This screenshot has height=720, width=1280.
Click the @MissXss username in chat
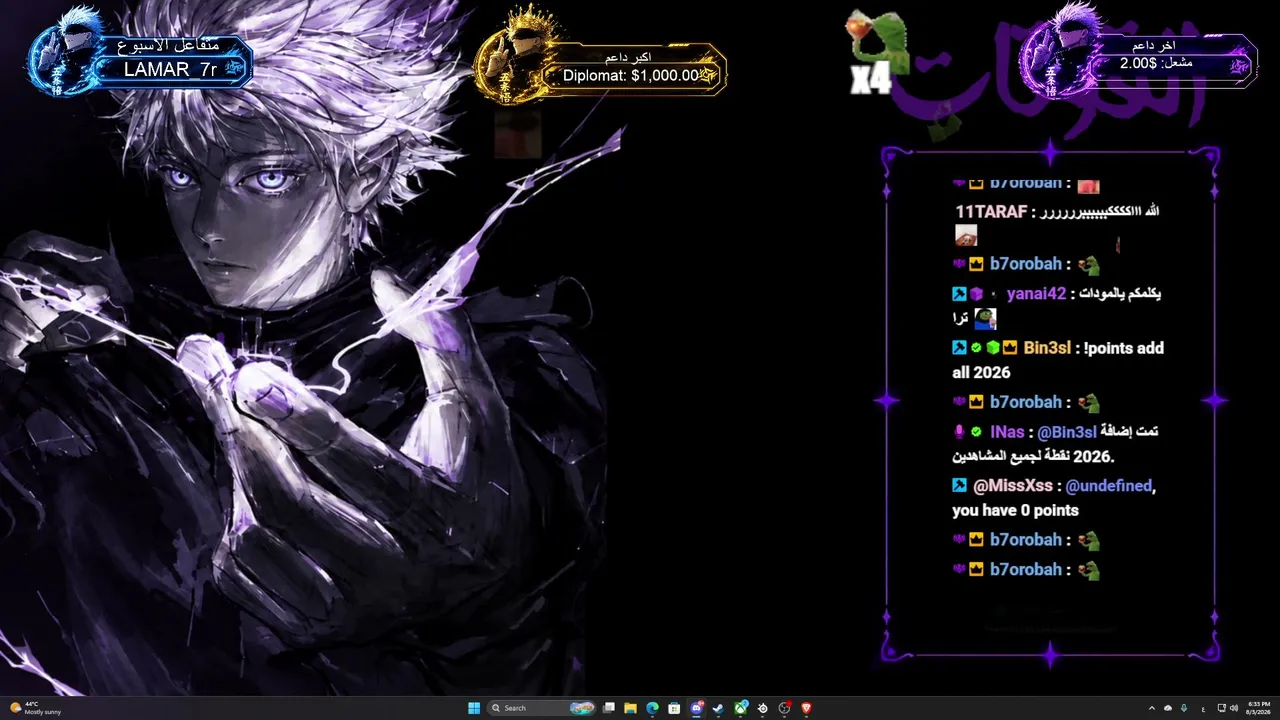1013,486
